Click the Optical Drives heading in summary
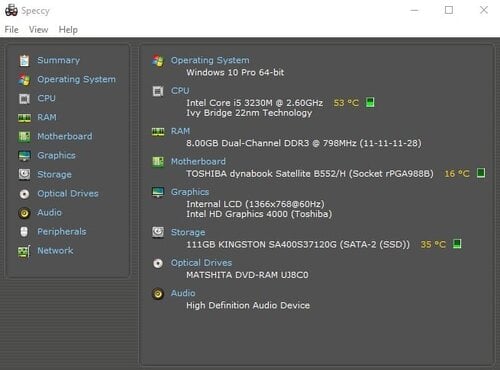Image resolution: width=500 pixels, height=370 pixels. (x=201, y=263)
